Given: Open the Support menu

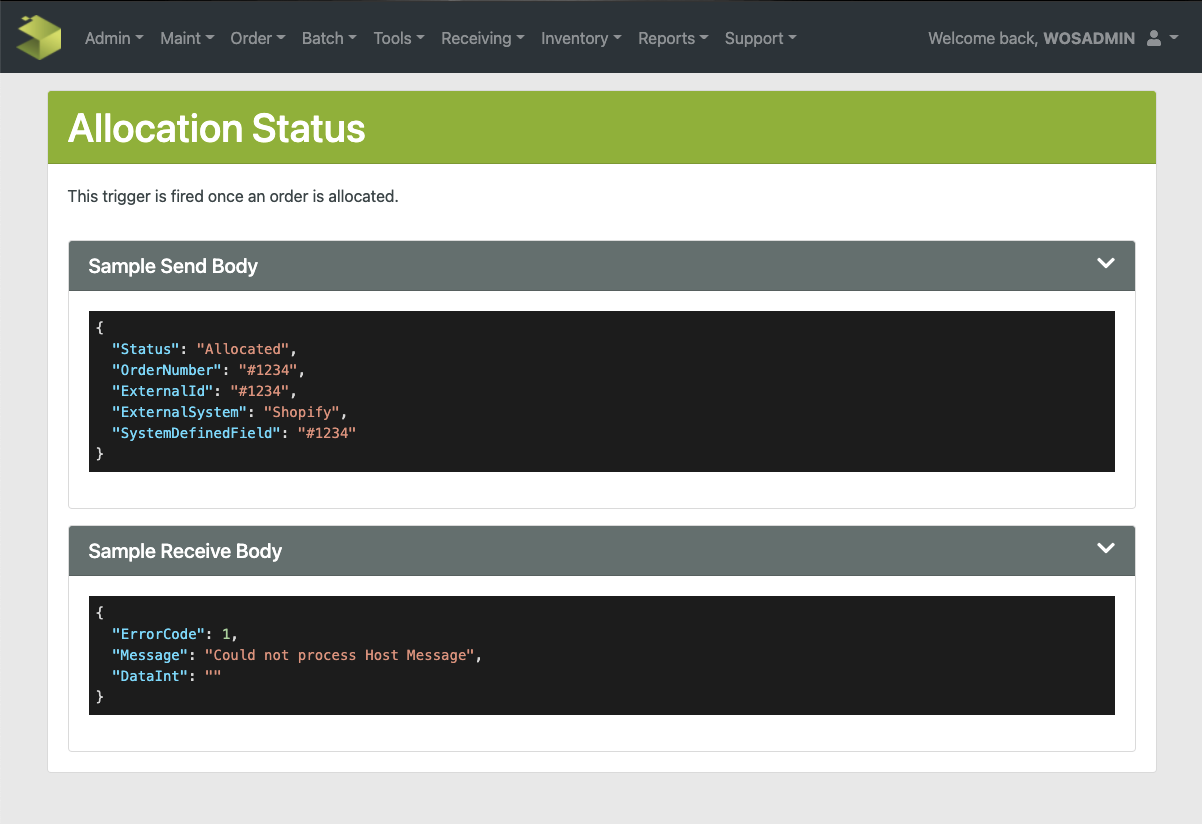Looking at the screenshot, I should [x=760, y=38].
